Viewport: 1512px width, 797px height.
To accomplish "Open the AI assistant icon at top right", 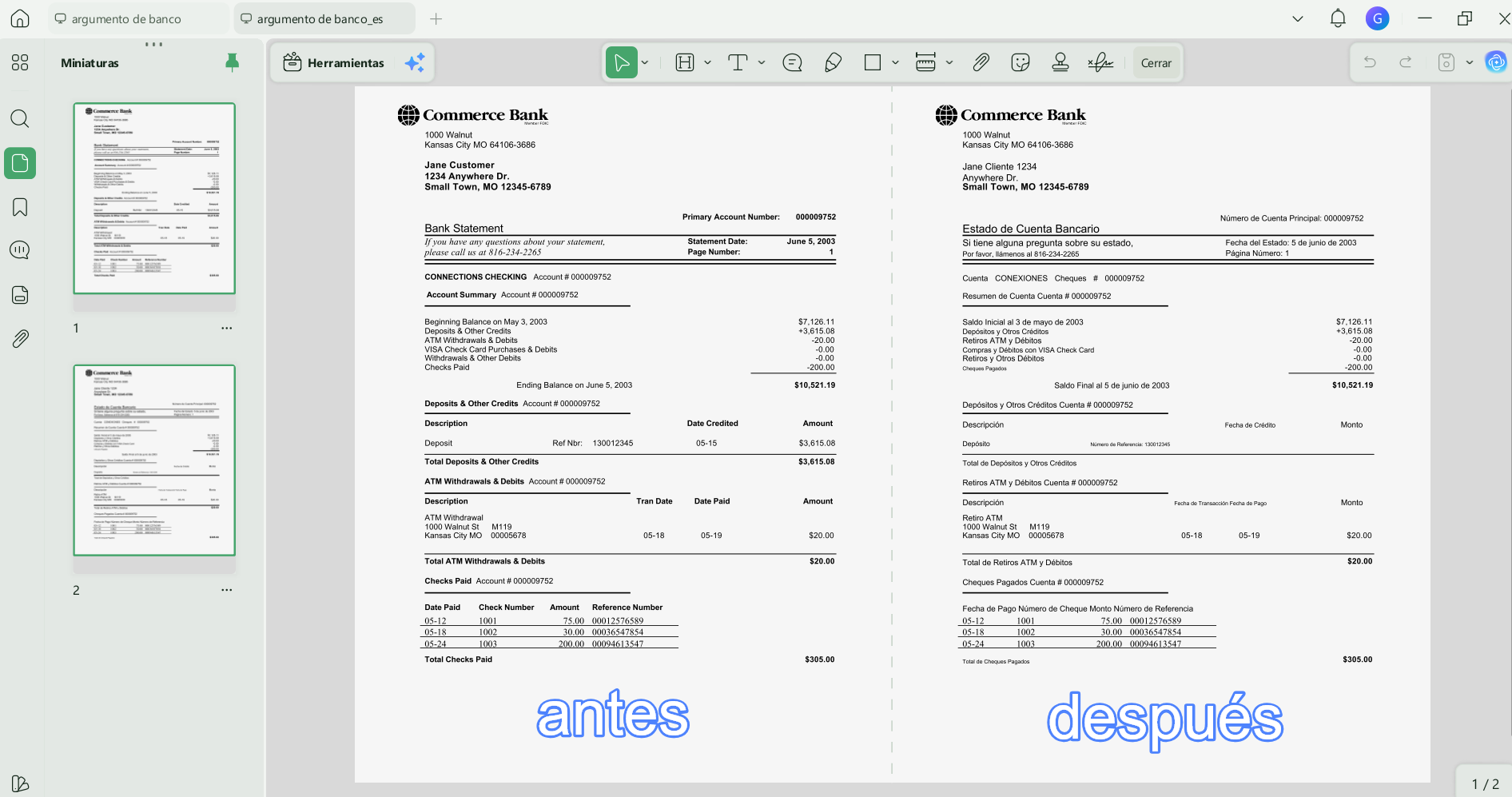I will [1496, 62].
